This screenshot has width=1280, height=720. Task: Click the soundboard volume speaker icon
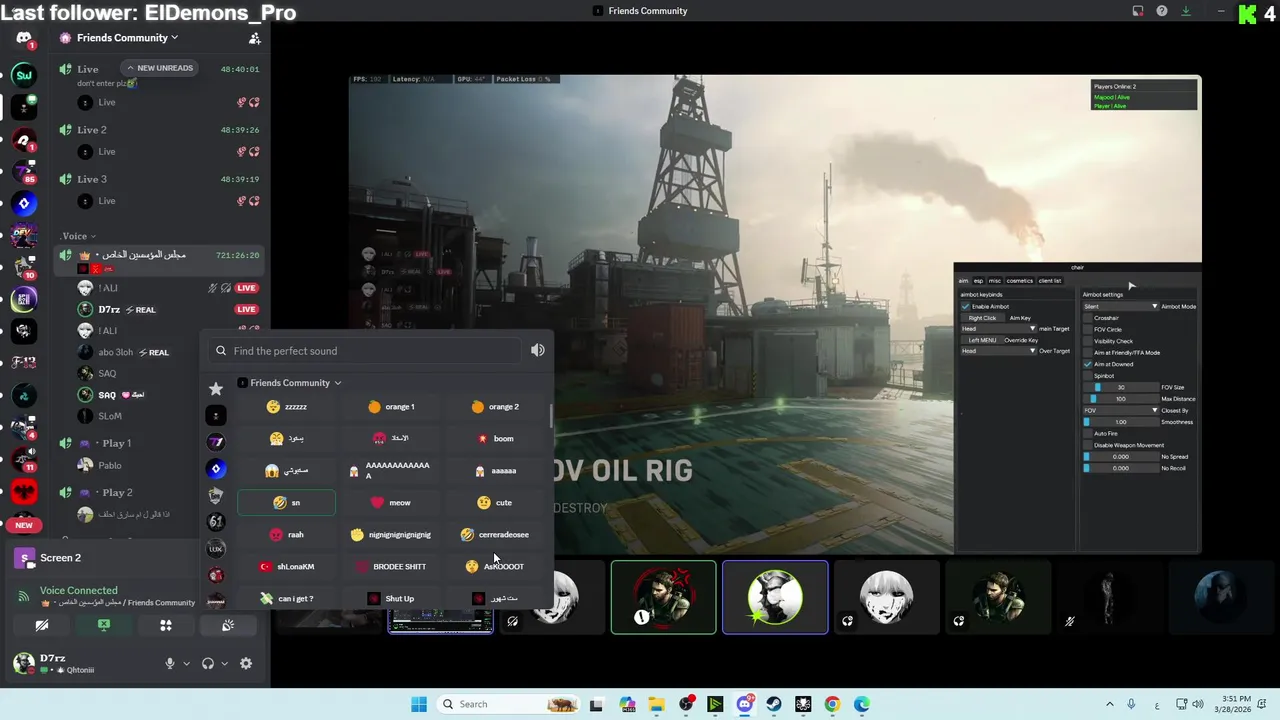point(538,350)
